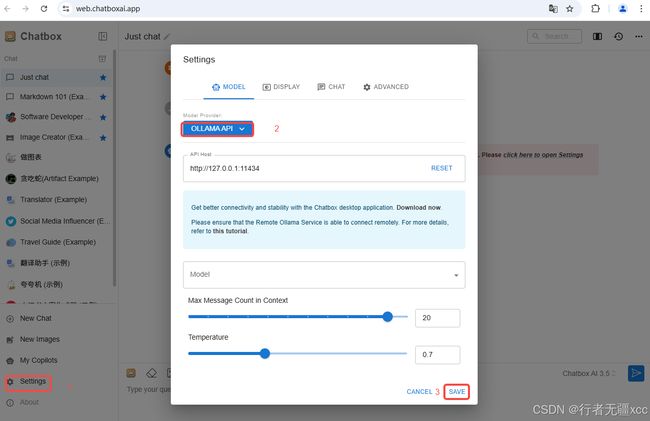The height and width of the screenshot is (421, 650).
Task: Unstar the Just chat conversation
Action: [103, 77]
